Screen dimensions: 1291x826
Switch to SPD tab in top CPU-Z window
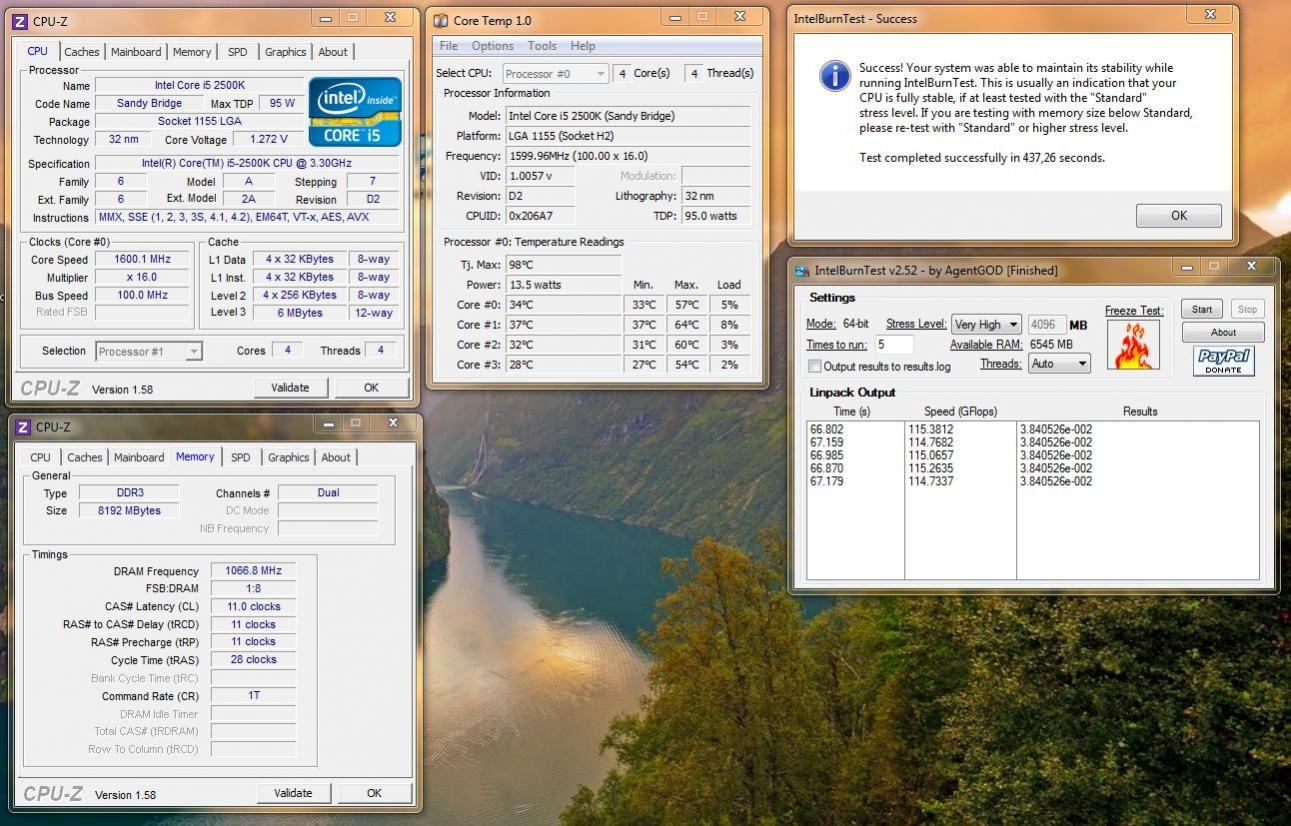pyautogui.click(x=237, y=52)
